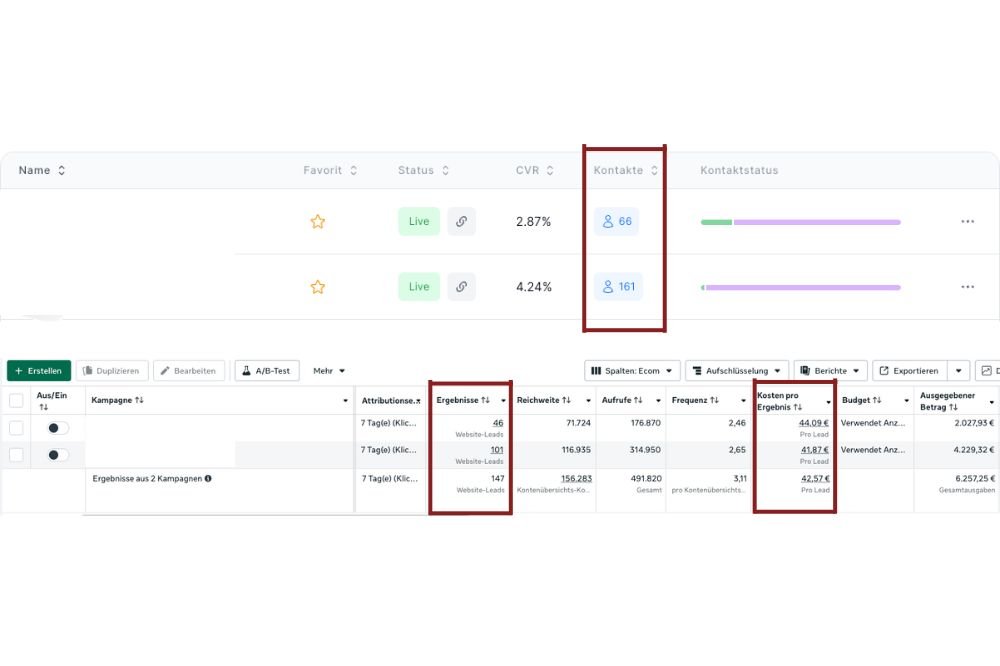Open three-dot menu for the second row

point(967,287)
